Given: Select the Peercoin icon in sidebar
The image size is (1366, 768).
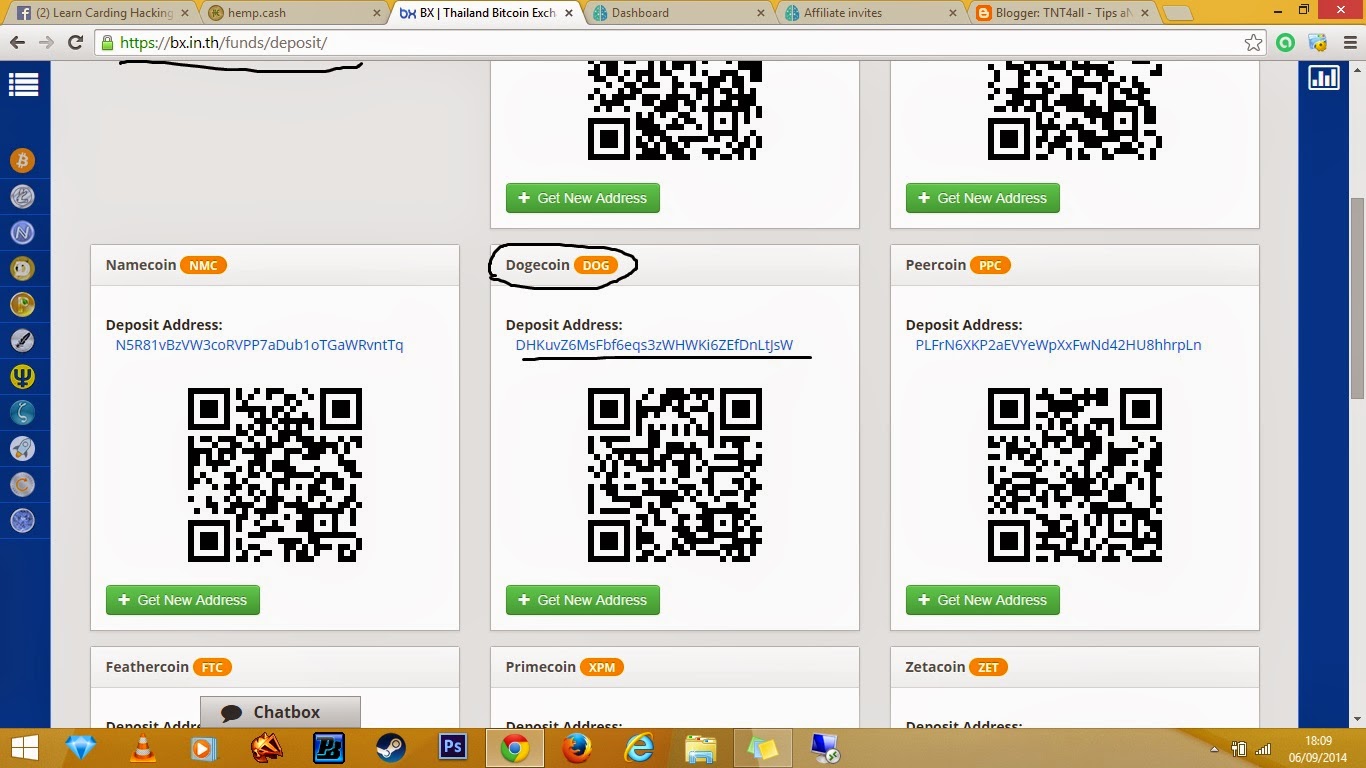Looking at the screenshot, I should (x=22, y=304).
